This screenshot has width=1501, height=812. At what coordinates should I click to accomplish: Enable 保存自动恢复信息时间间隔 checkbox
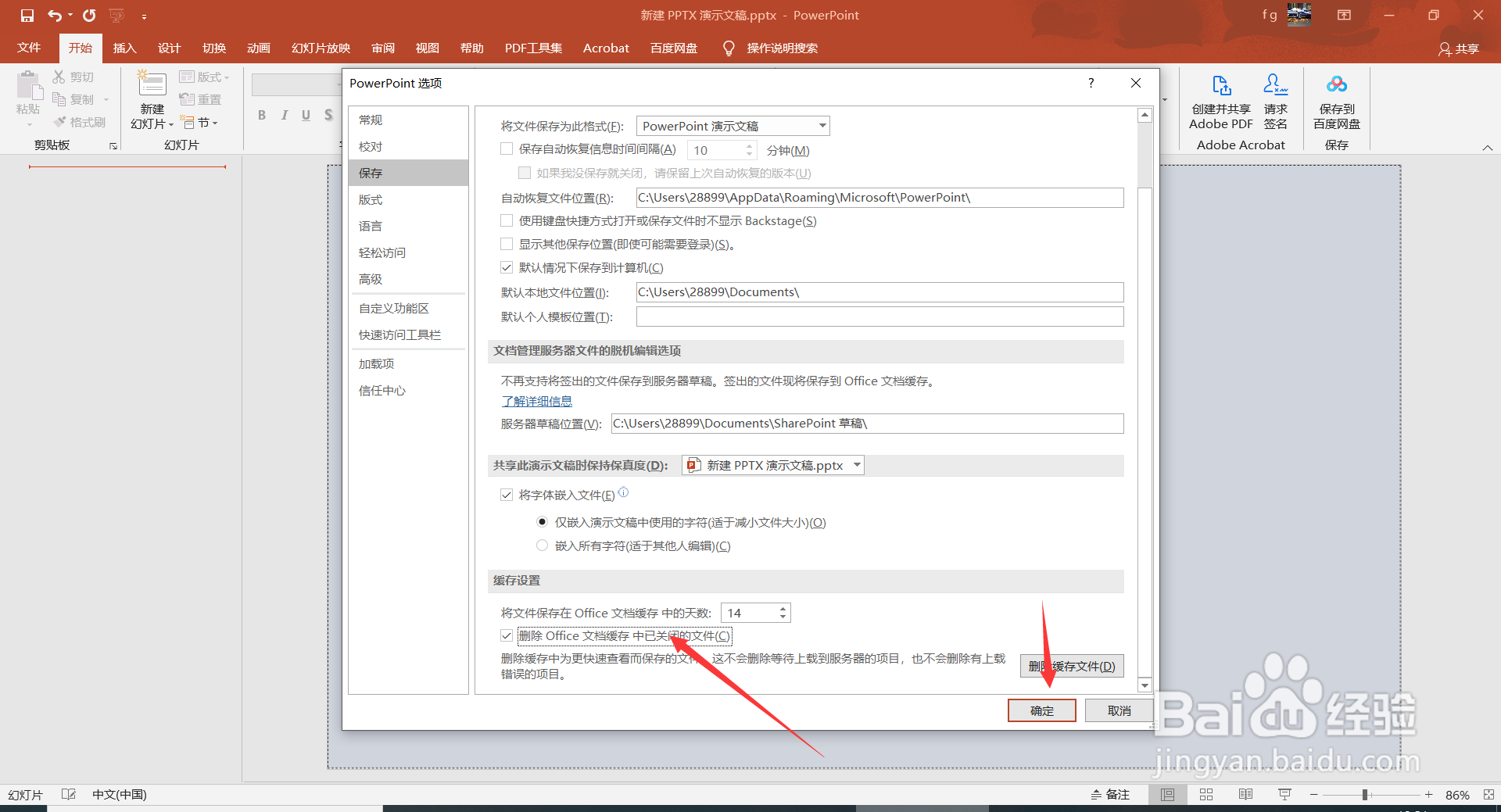[x=507, y=148]
